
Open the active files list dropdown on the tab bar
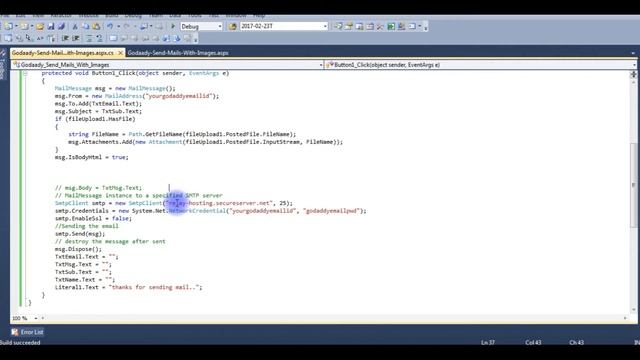tap(633, 53)
